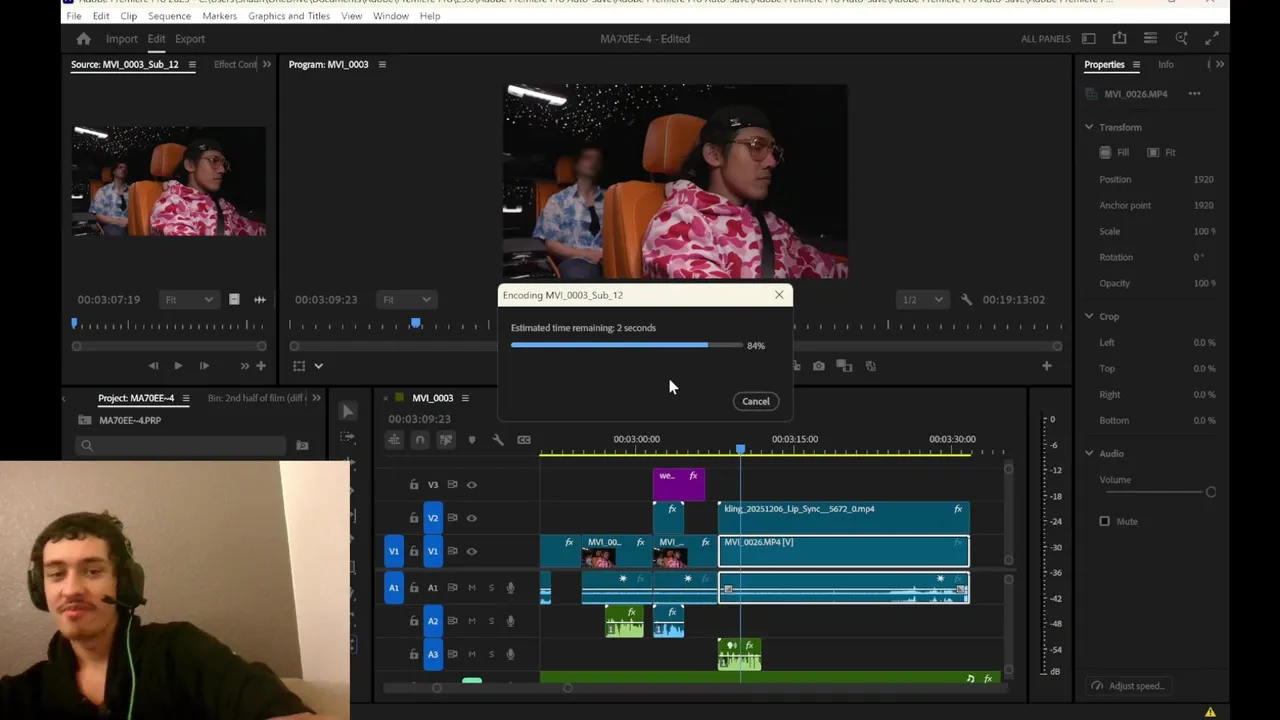Switch to the Effect Controls tab

(x=235, y=64)
